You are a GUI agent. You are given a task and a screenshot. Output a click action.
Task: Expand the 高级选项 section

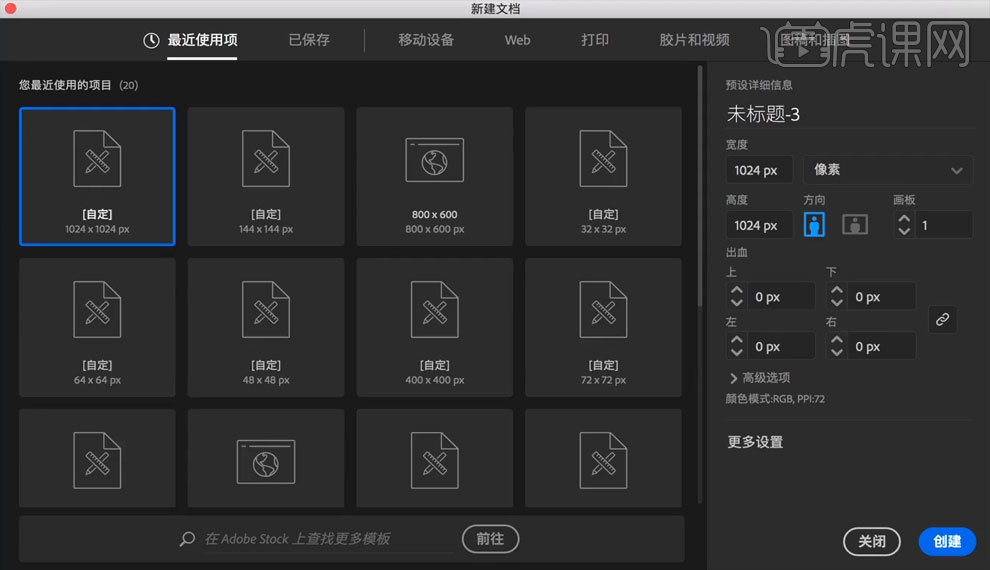760,377
